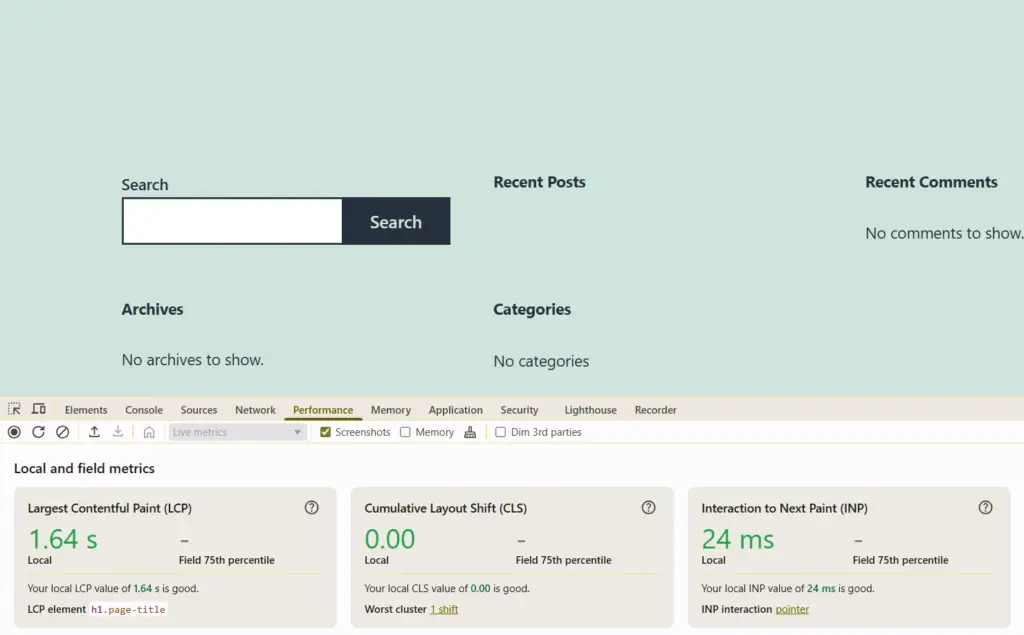Click Largest Contentful Paint (LCP) title
Viewport: 1024px width, 635px height.
pos(110,508)
